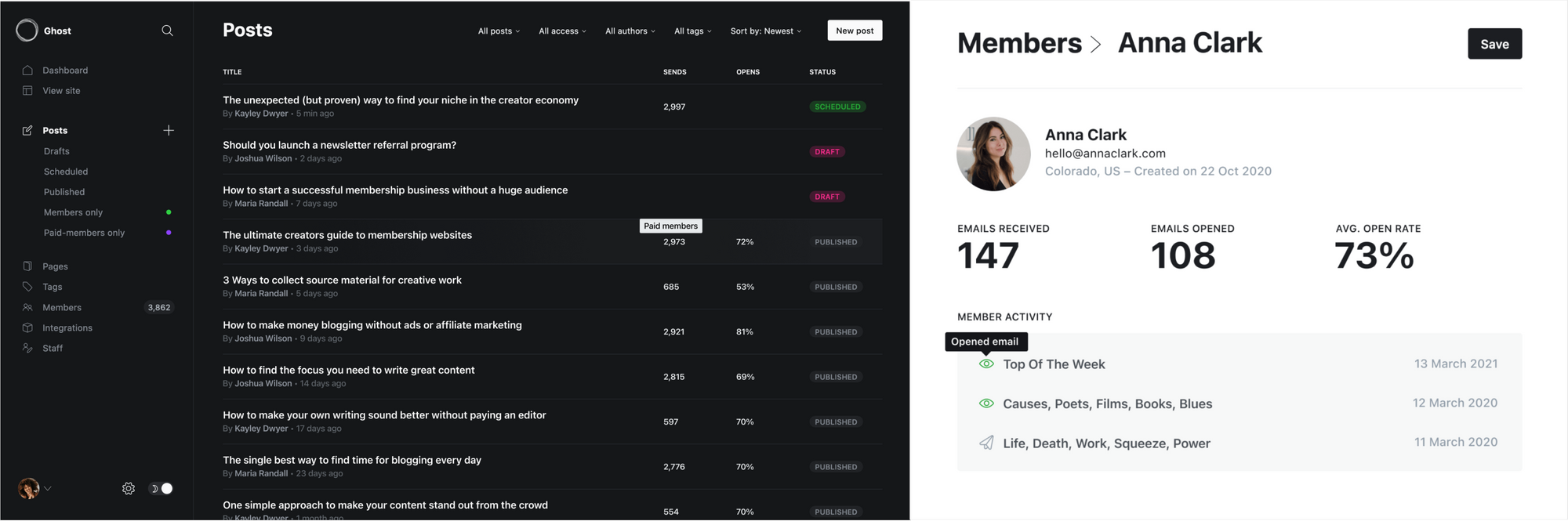Click the Integrations cube icon
1568x521 pixels.
tap(27, 328)
